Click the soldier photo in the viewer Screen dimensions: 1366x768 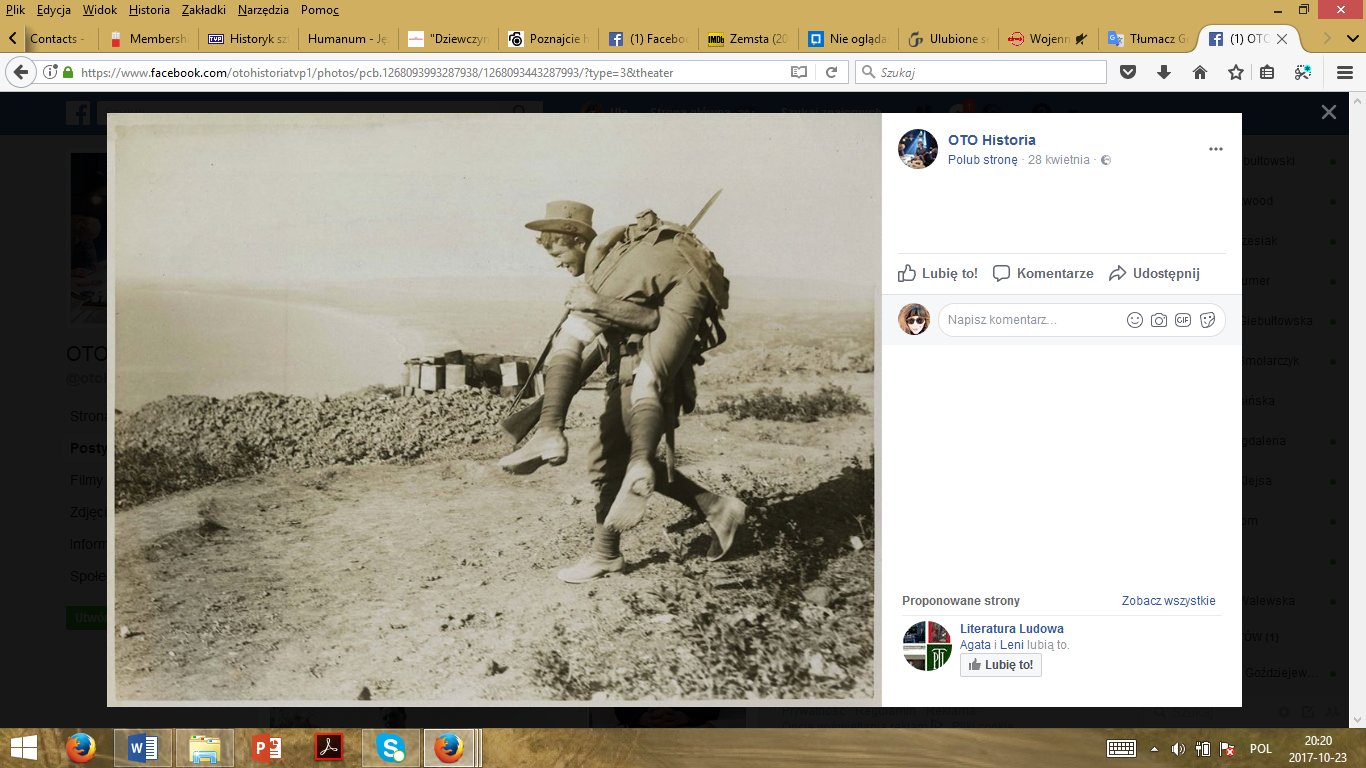pos(494,409)
